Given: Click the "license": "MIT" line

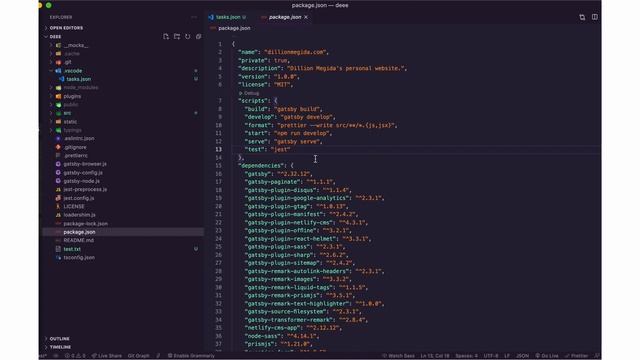Looking at the screenshot, I should [265, 84].
